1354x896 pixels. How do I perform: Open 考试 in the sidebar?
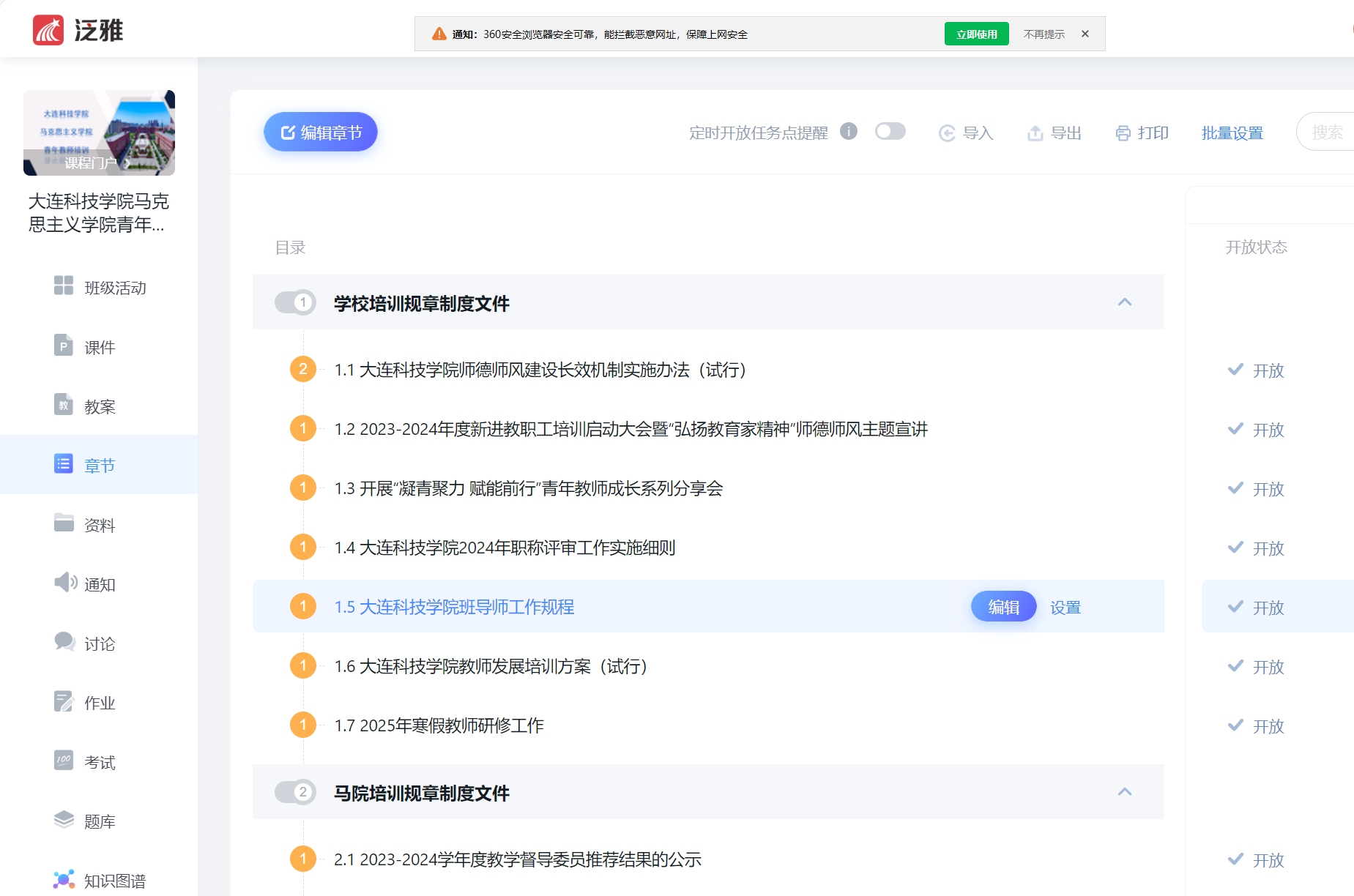pos(99,761)
